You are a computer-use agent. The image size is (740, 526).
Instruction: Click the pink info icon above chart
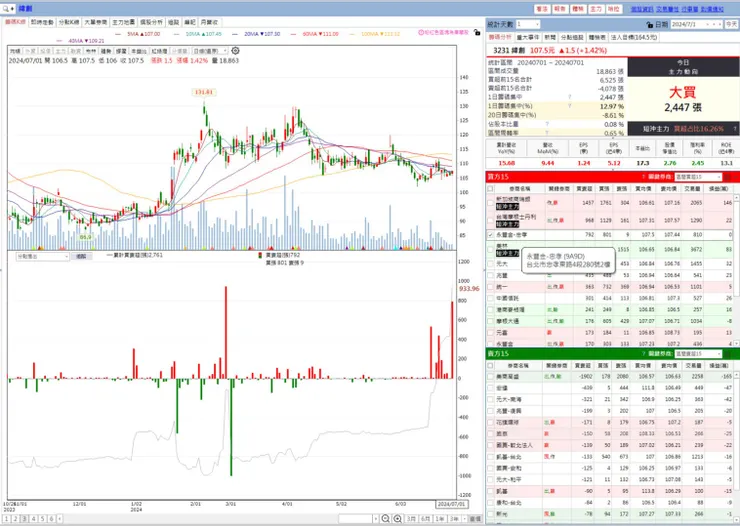pyautogui.click(x=421, y=33)
